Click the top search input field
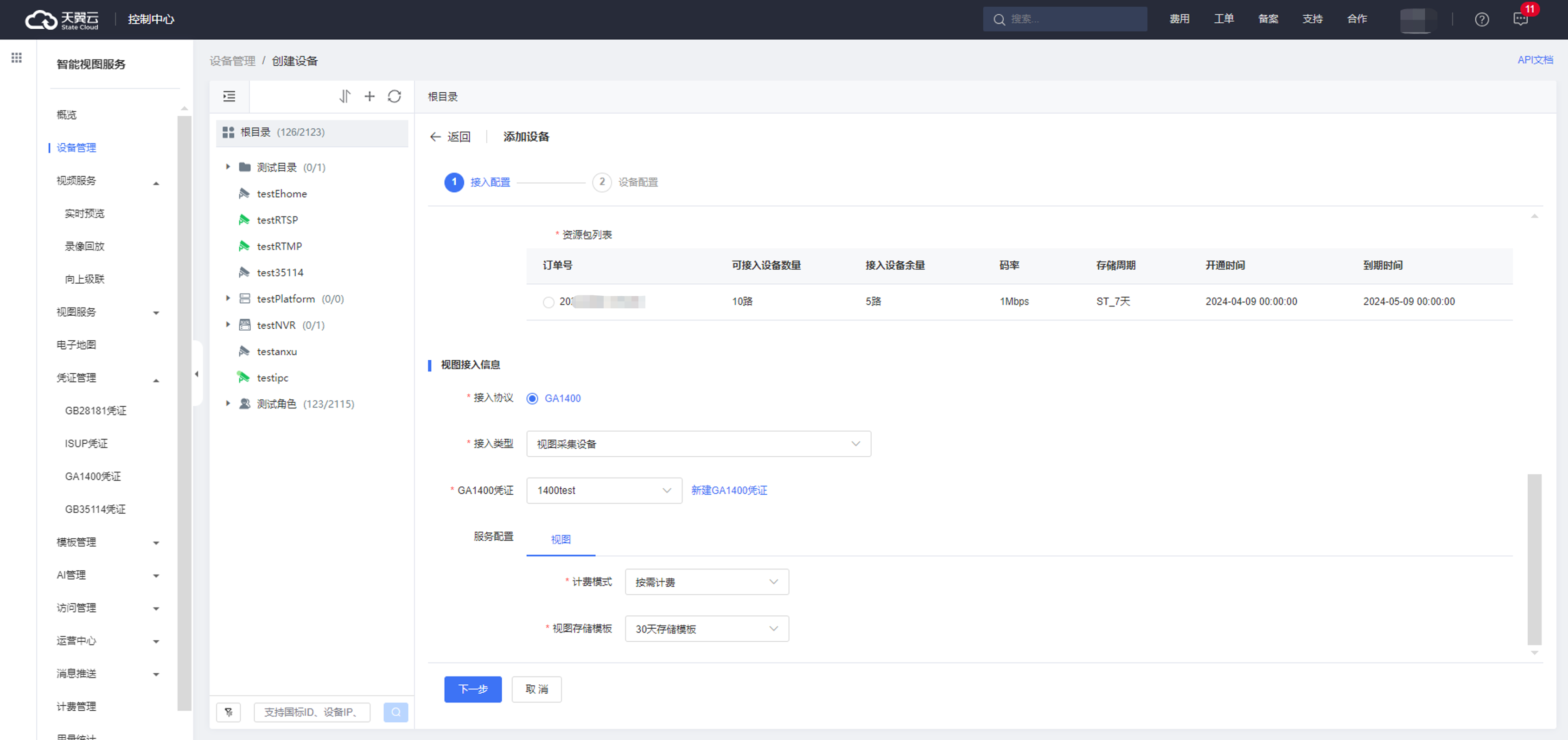 [x=1064, y=19]
